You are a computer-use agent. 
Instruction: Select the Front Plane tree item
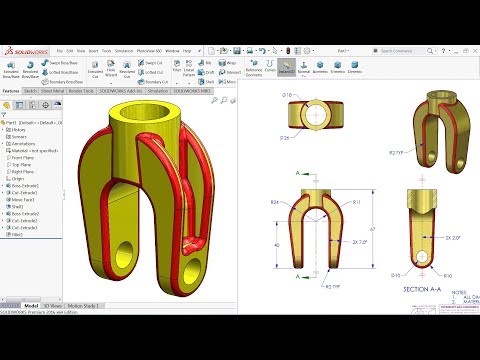click(23, 158)
